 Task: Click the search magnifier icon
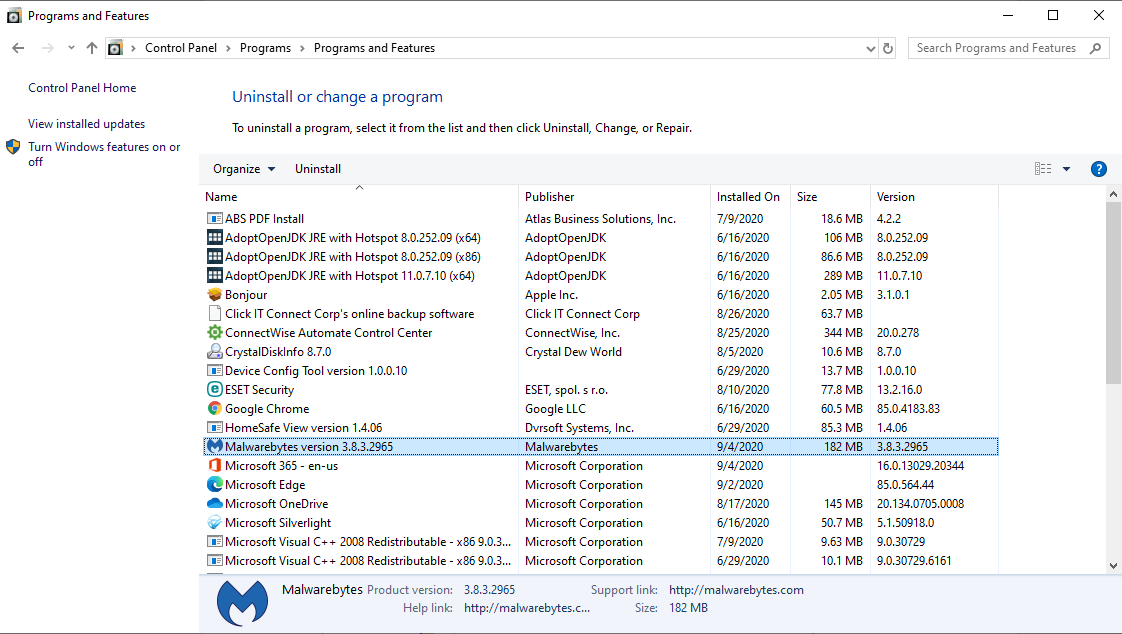(x=1095, y=48)
